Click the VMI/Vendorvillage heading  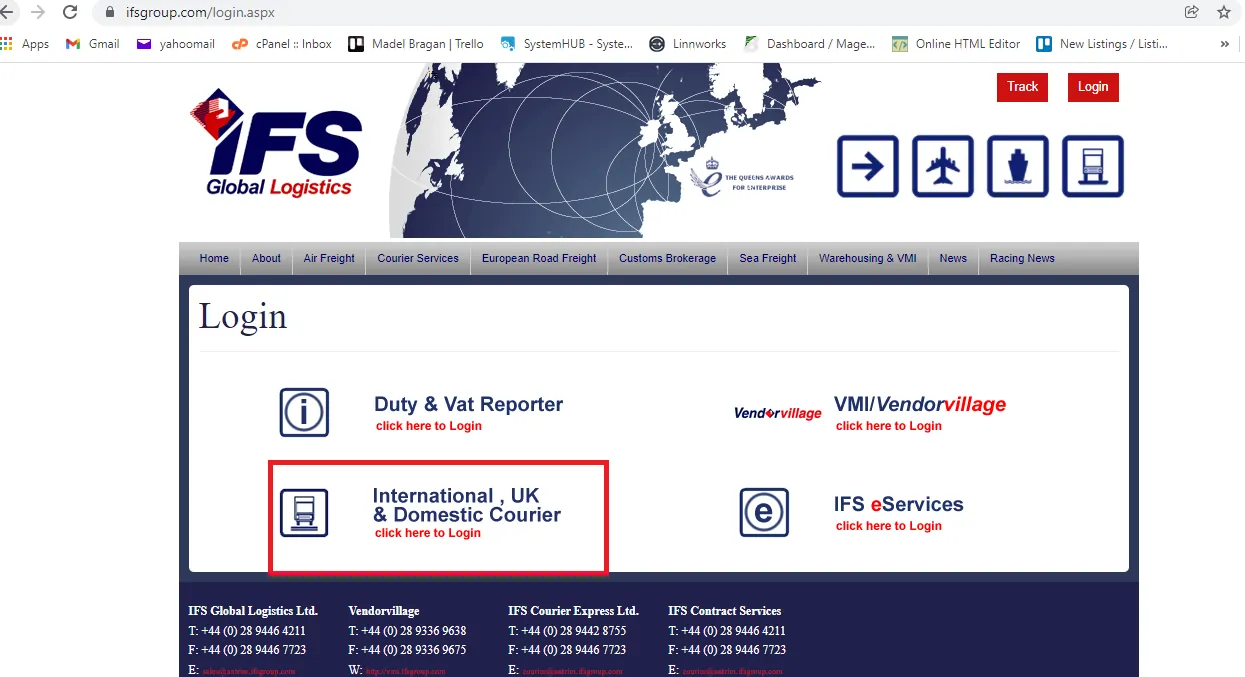point(920,404)
